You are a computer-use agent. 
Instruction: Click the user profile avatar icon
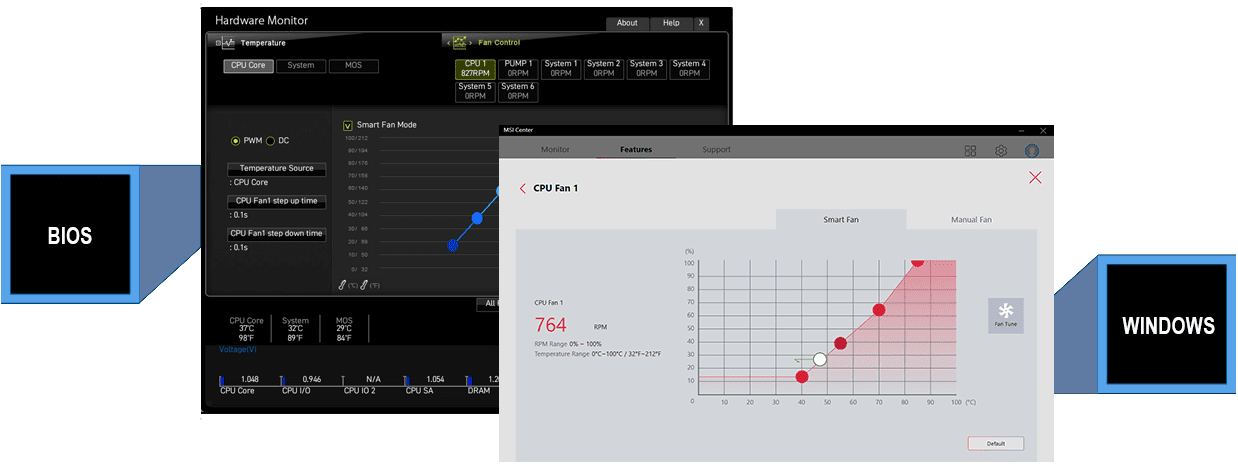[x=1032, y=150]
